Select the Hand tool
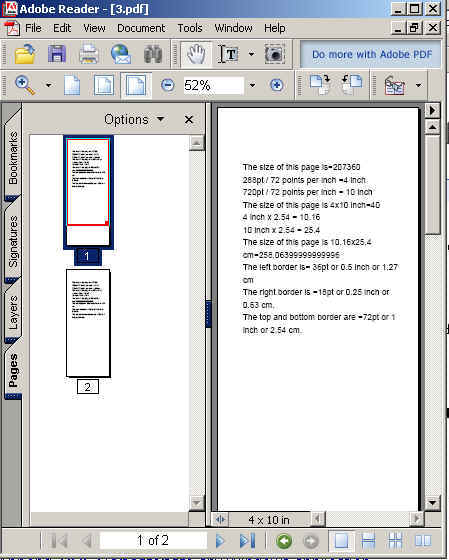This screenshot has width=449, height=560. [196, 54]
